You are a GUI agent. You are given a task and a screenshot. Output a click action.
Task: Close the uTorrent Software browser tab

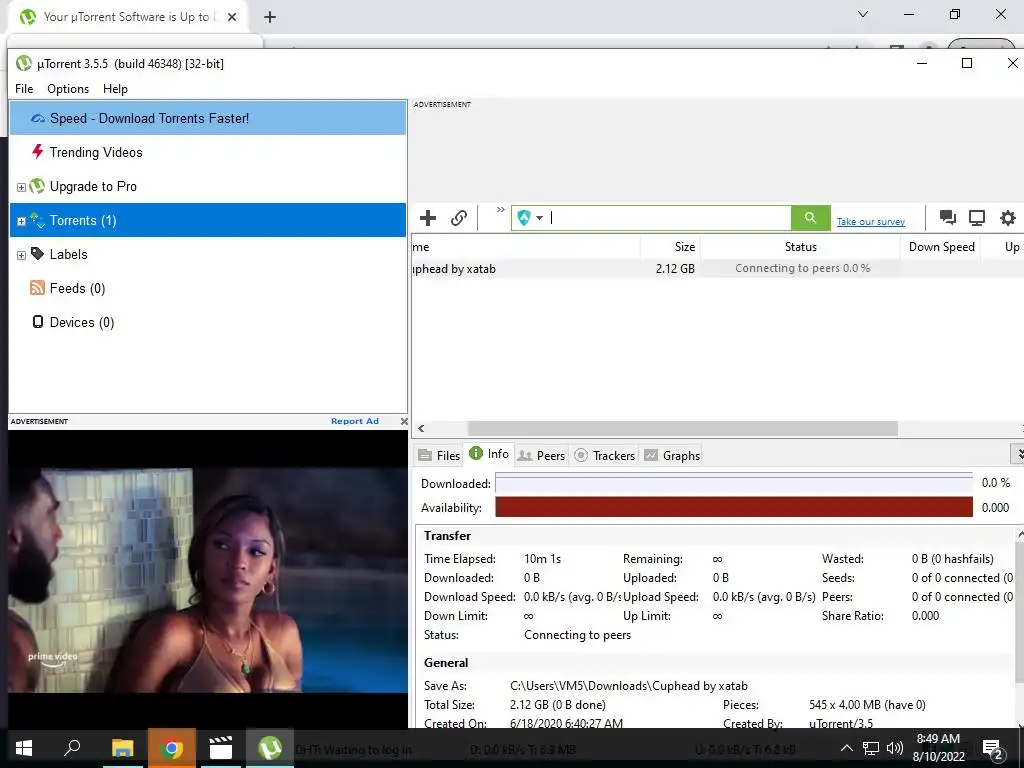[232, 17]
